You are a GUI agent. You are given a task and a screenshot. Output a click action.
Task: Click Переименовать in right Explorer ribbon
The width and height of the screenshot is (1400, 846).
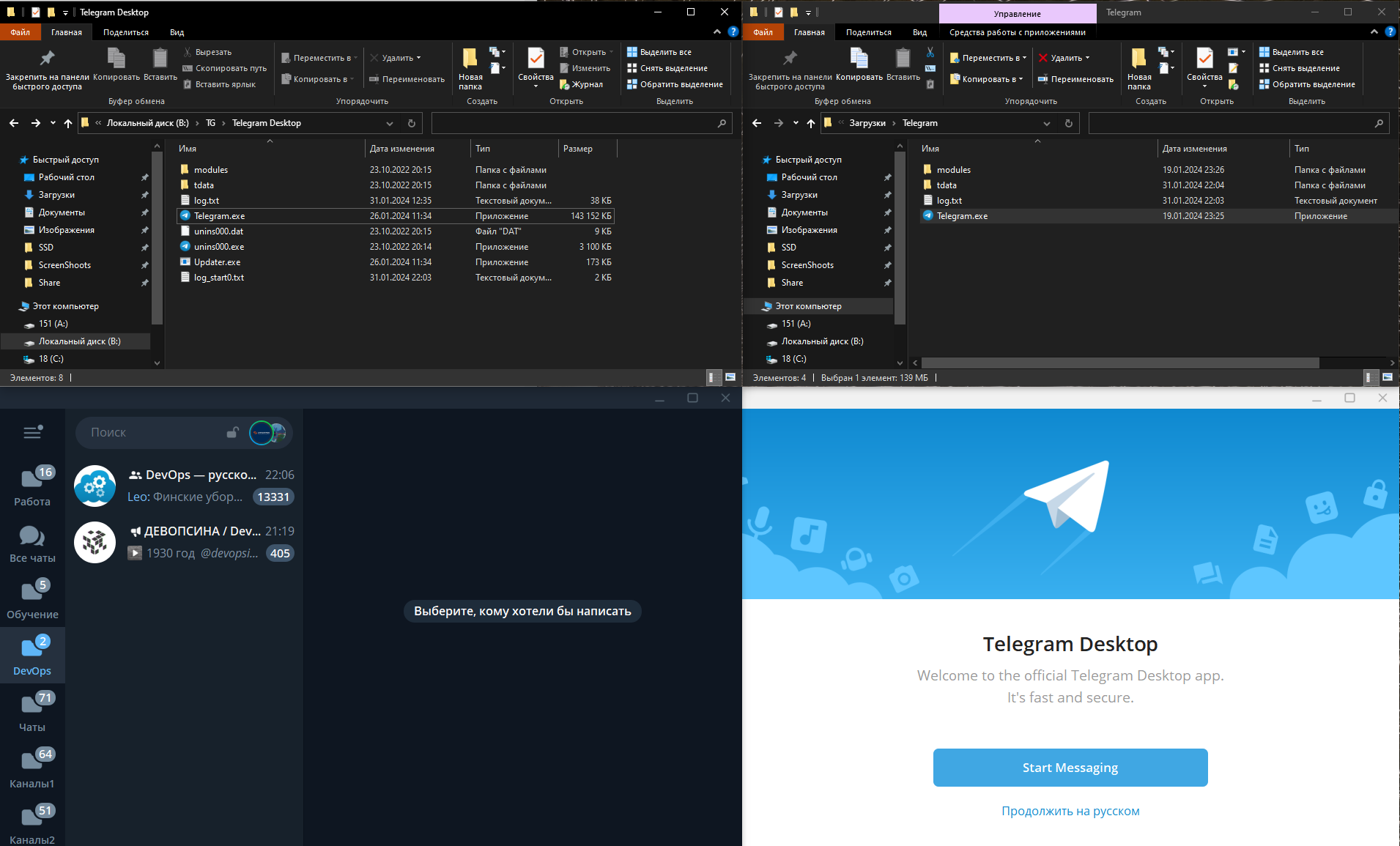[x=1075, y=79]
